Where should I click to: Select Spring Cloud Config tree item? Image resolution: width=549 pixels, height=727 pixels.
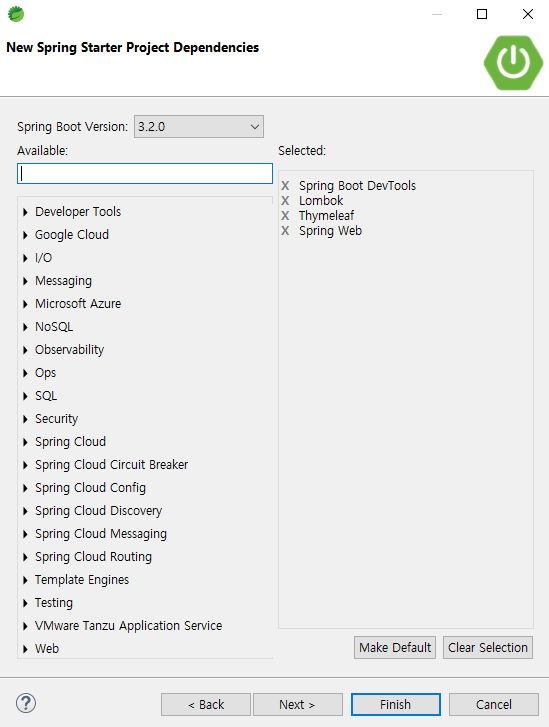click(x=90, y=488)
